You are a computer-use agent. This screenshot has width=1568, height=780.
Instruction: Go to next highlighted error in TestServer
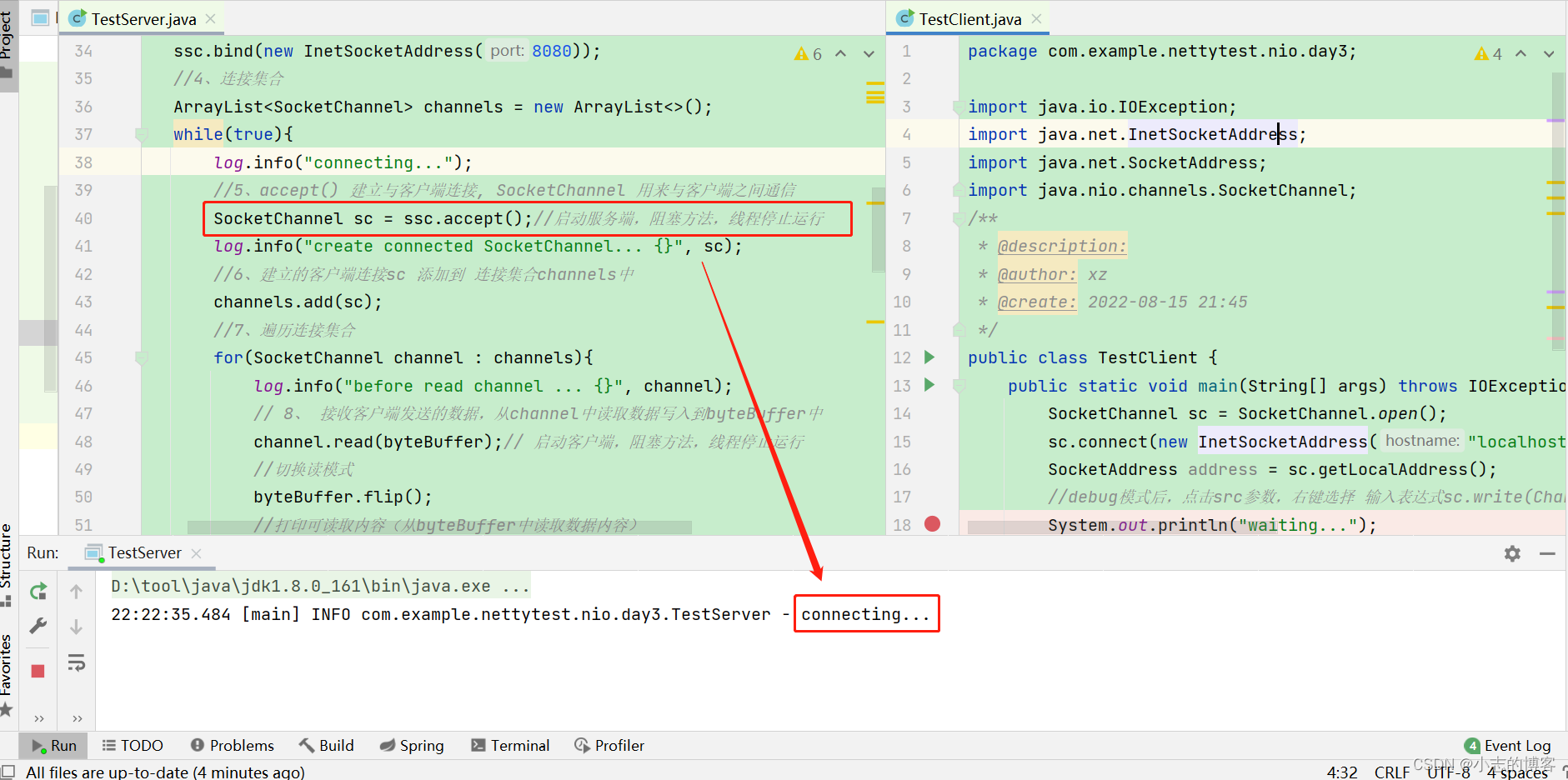pyautogui.click(x=869, y=53)
